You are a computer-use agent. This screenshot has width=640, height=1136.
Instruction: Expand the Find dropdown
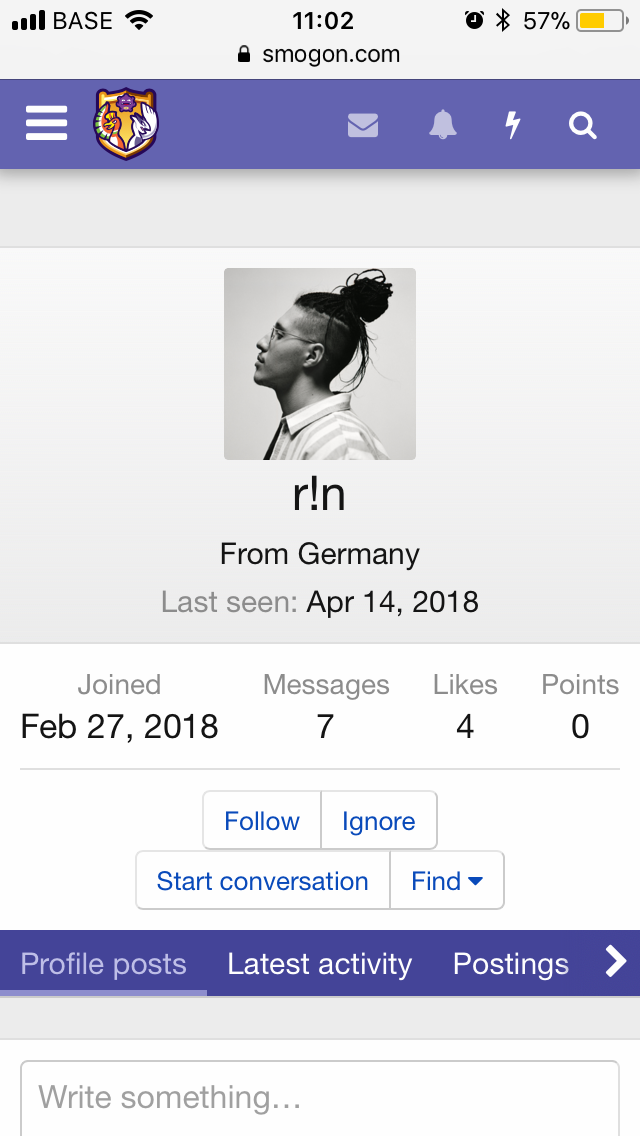(447, 881)
